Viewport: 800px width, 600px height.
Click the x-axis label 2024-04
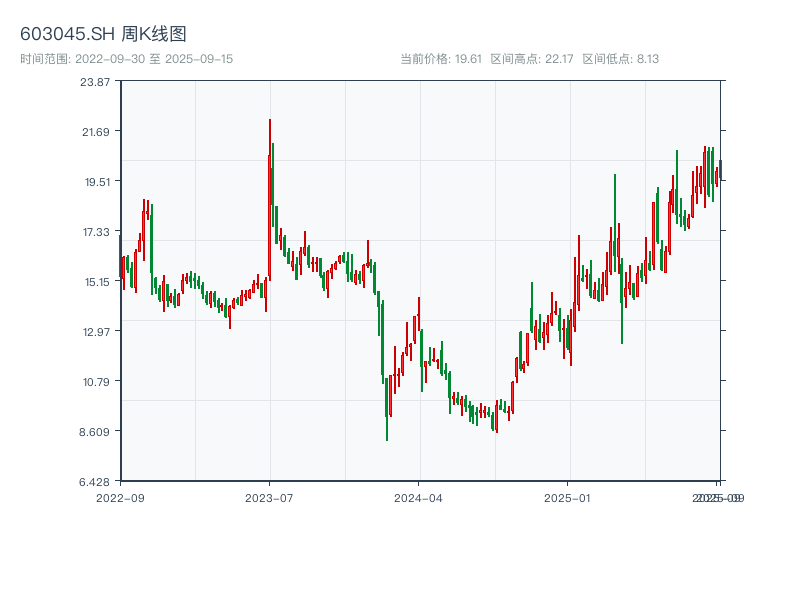(x=418, y=498)
